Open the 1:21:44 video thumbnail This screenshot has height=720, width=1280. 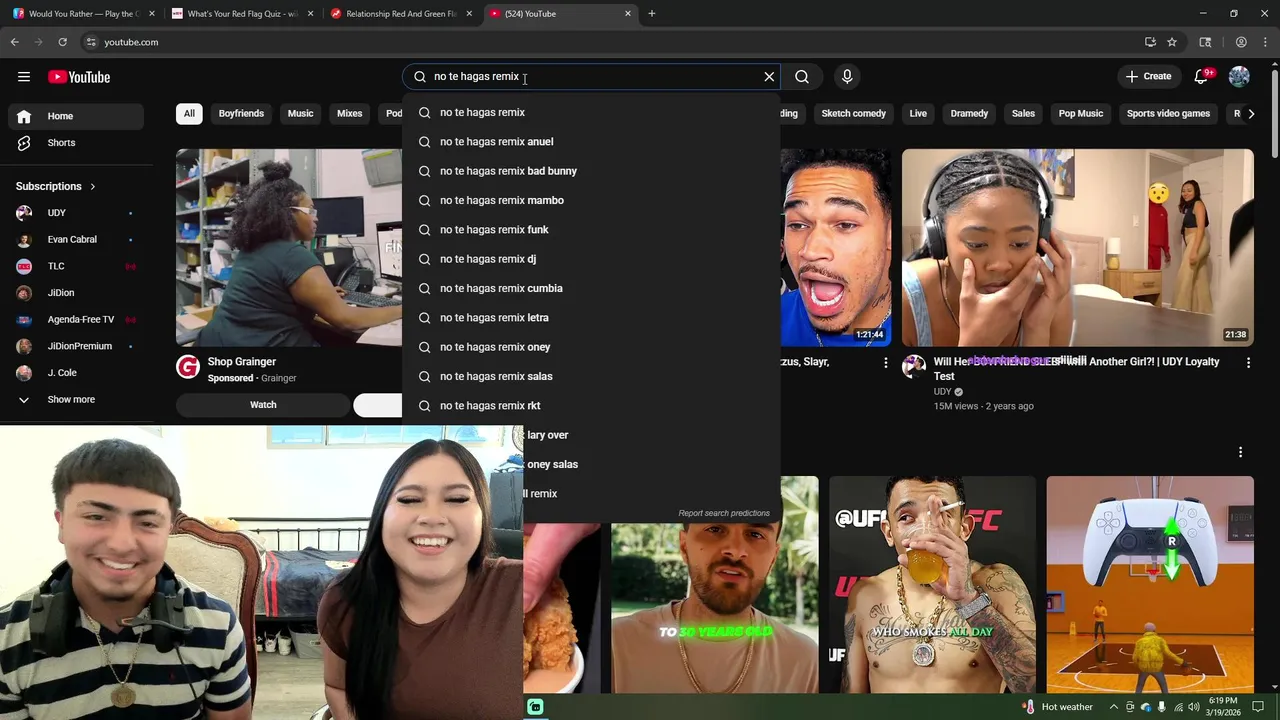(x=836, y=247)
